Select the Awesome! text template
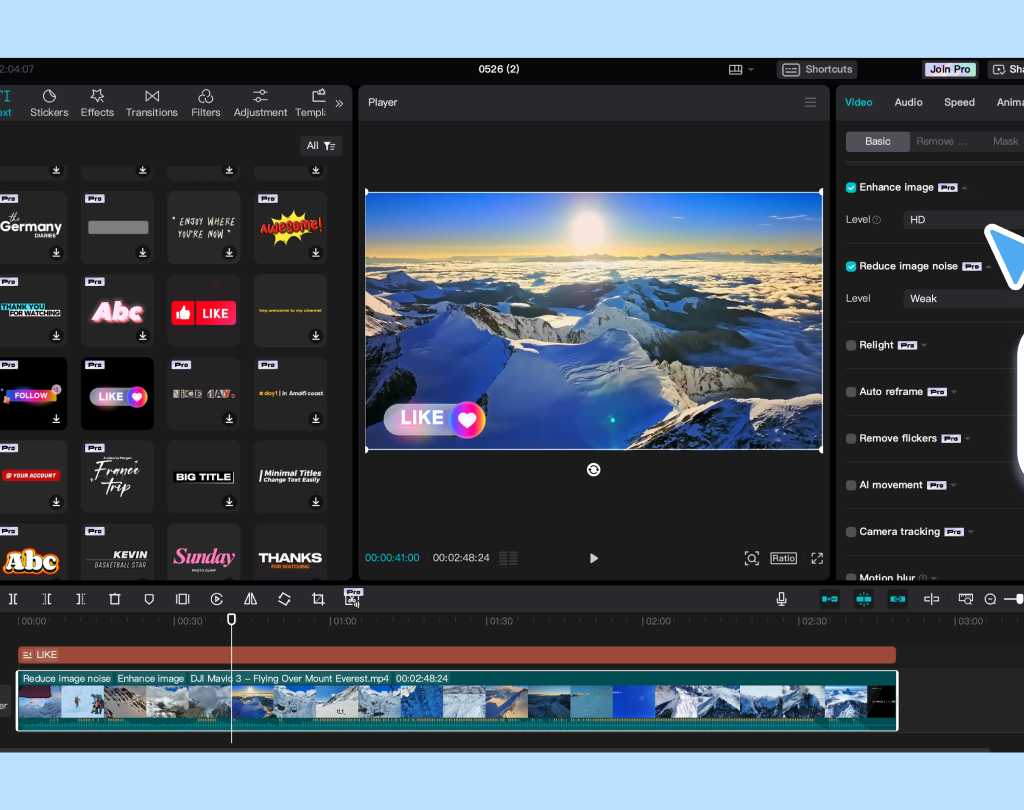This screenshot has height=810, width=1024. (x=291, y=227)
